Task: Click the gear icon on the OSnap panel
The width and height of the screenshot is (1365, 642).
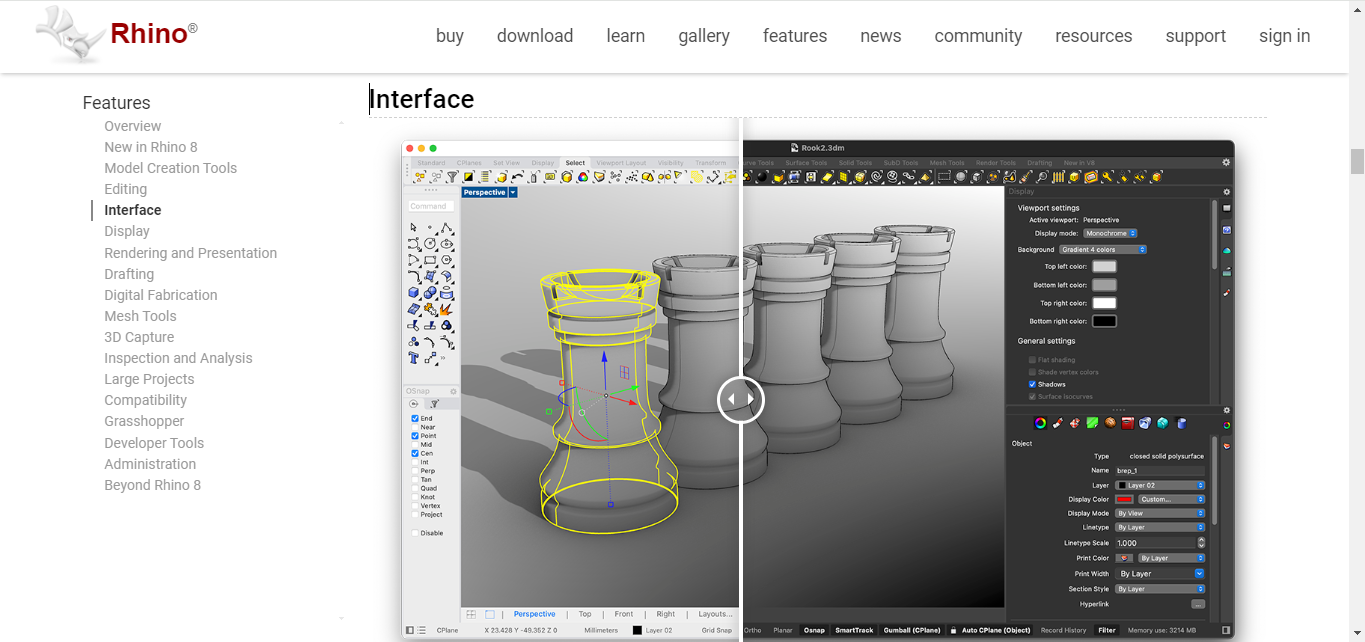Action: tap(453, 391)
